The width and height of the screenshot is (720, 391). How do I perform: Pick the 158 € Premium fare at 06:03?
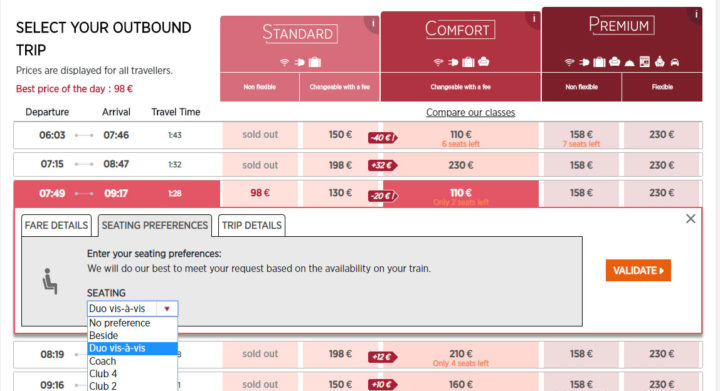click(x=581, y=135)
